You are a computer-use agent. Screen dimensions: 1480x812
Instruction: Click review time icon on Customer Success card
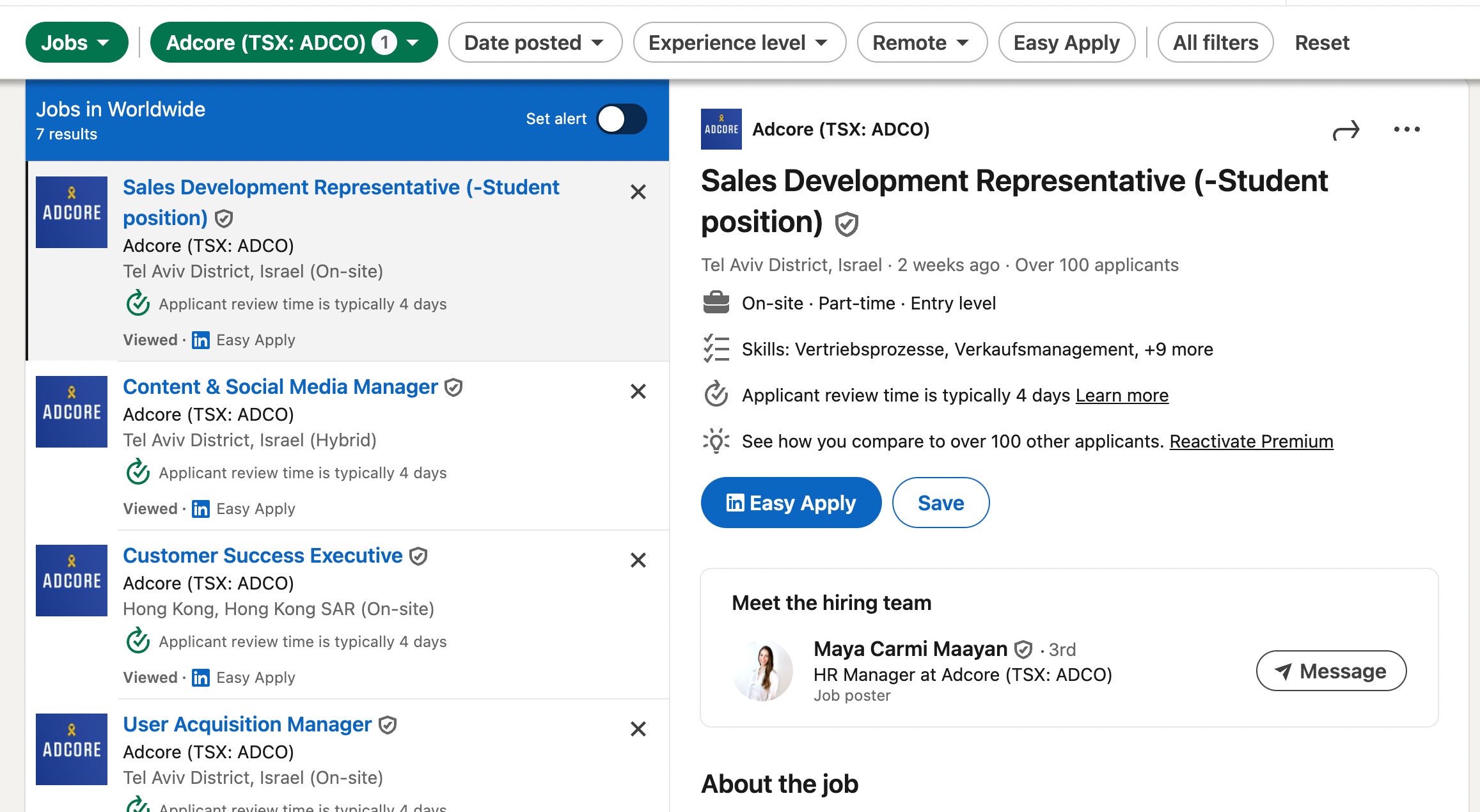[x=138, y=641]
